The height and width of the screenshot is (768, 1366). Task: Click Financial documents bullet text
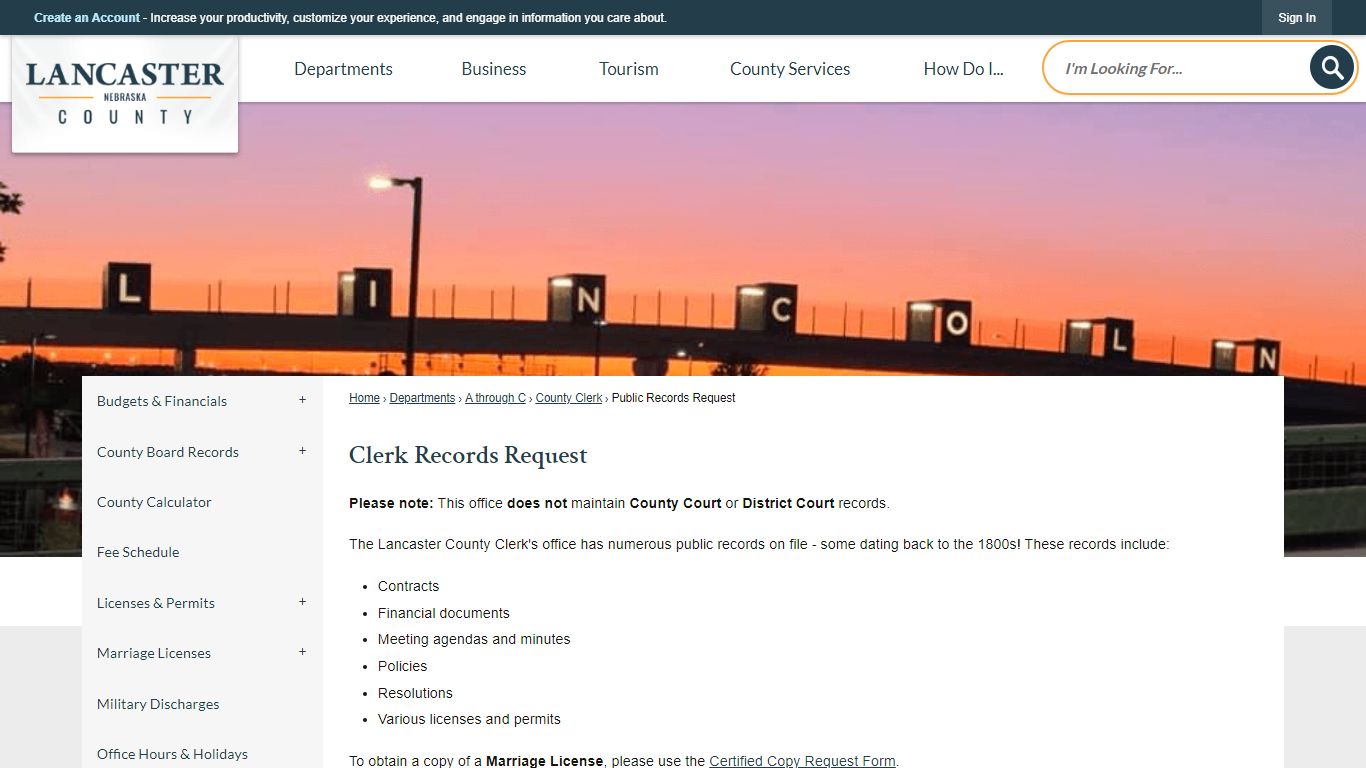(444, 613)
